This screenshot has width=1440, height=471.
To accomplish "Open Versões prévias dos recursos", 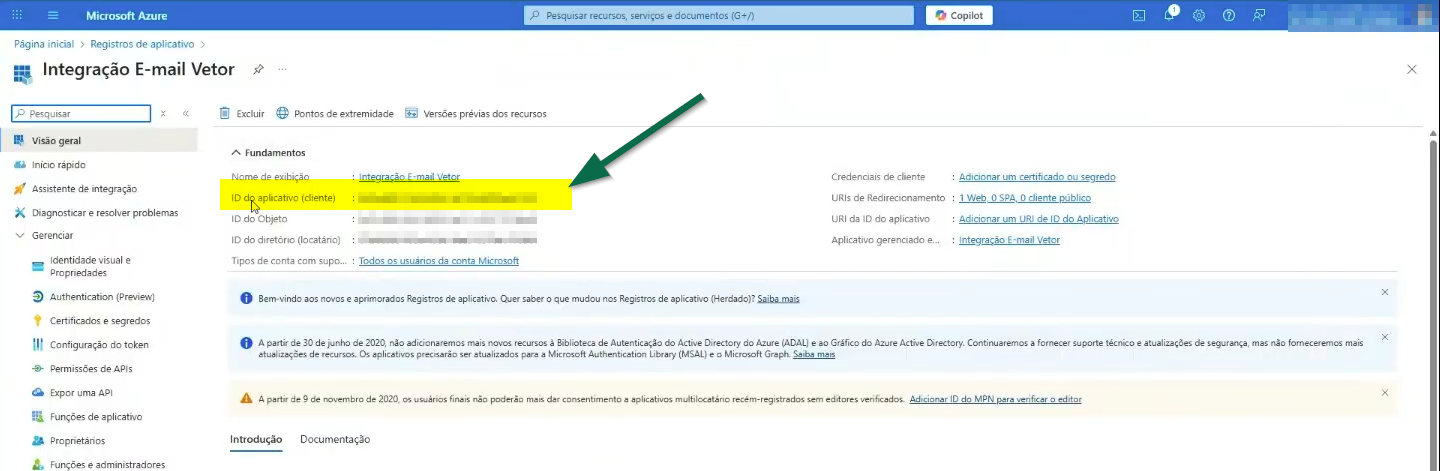I will (x=476, y=114).
